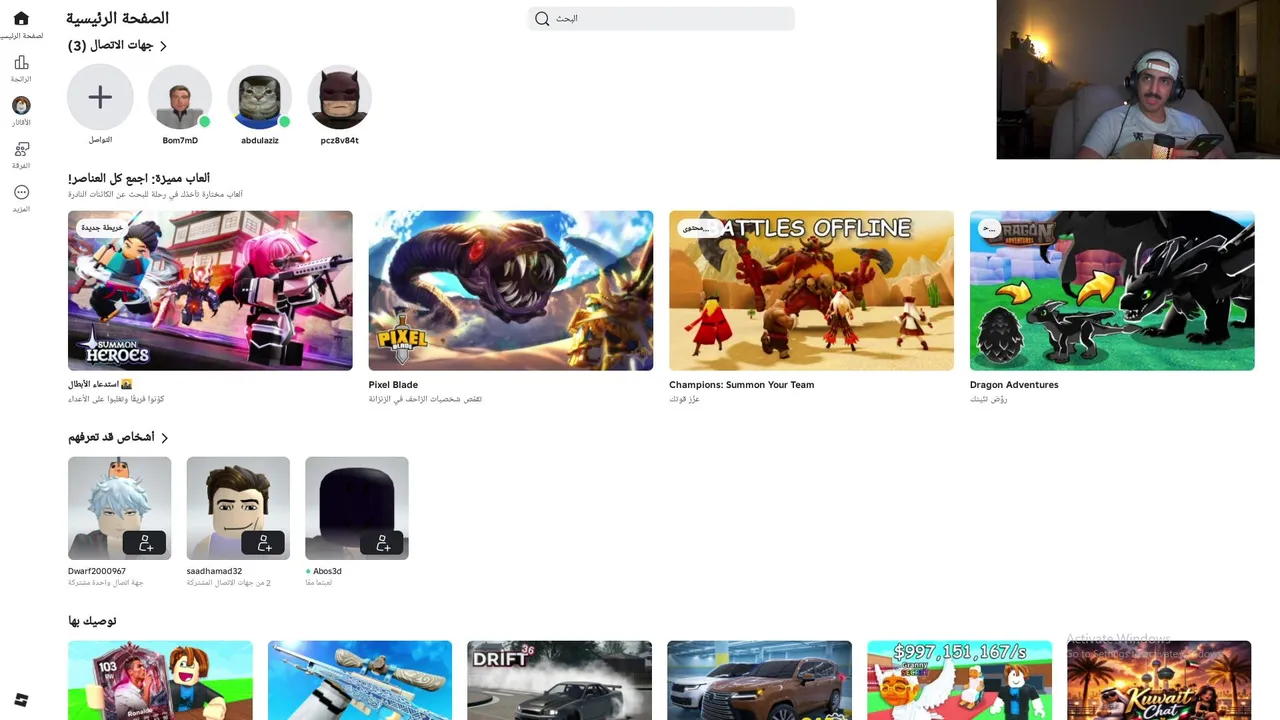Viewport: 1280px width, 720px height.
Task: Click the 'التواصل' label under plus button
Action: 100,140
